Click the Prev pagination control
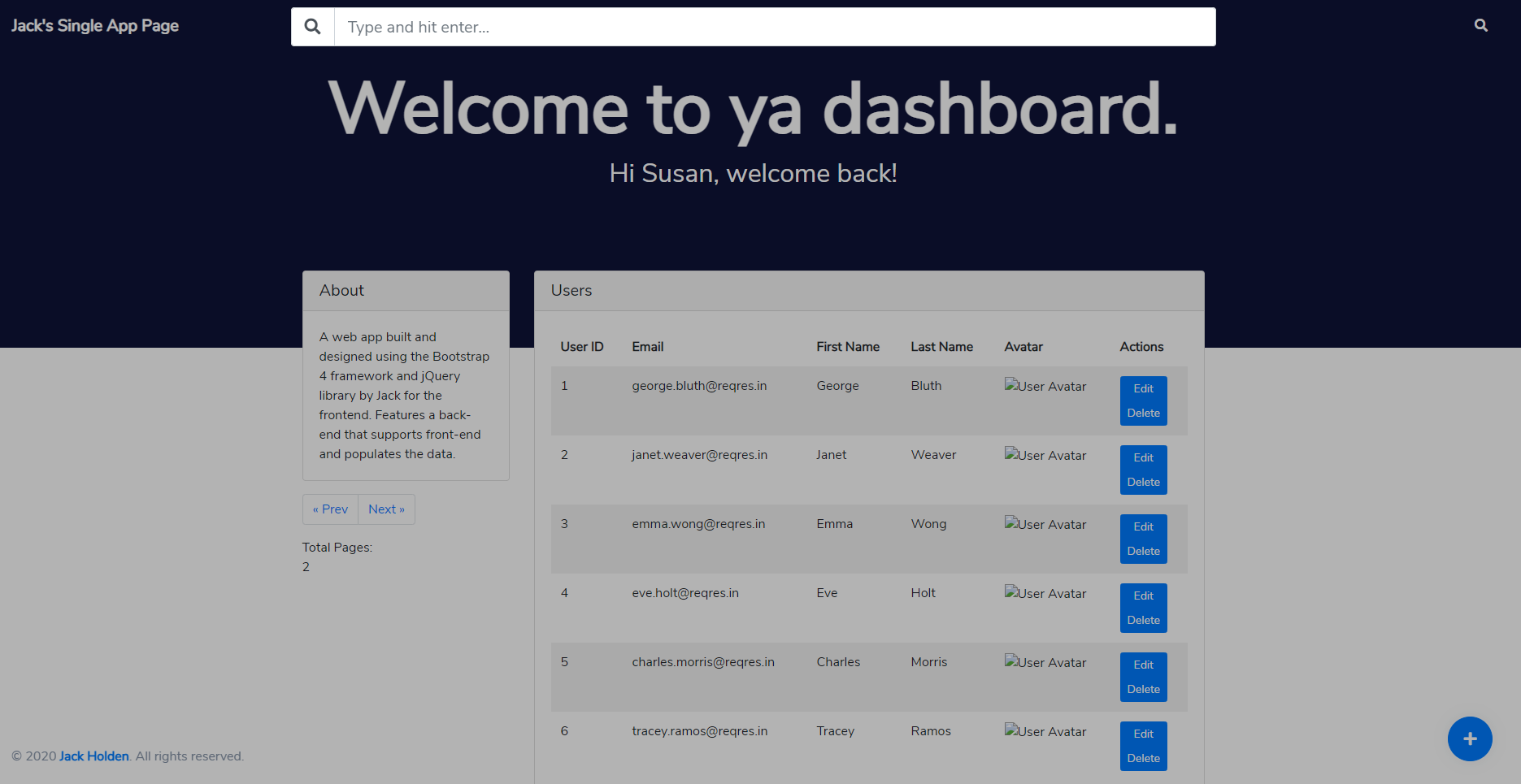 point(329,509)
